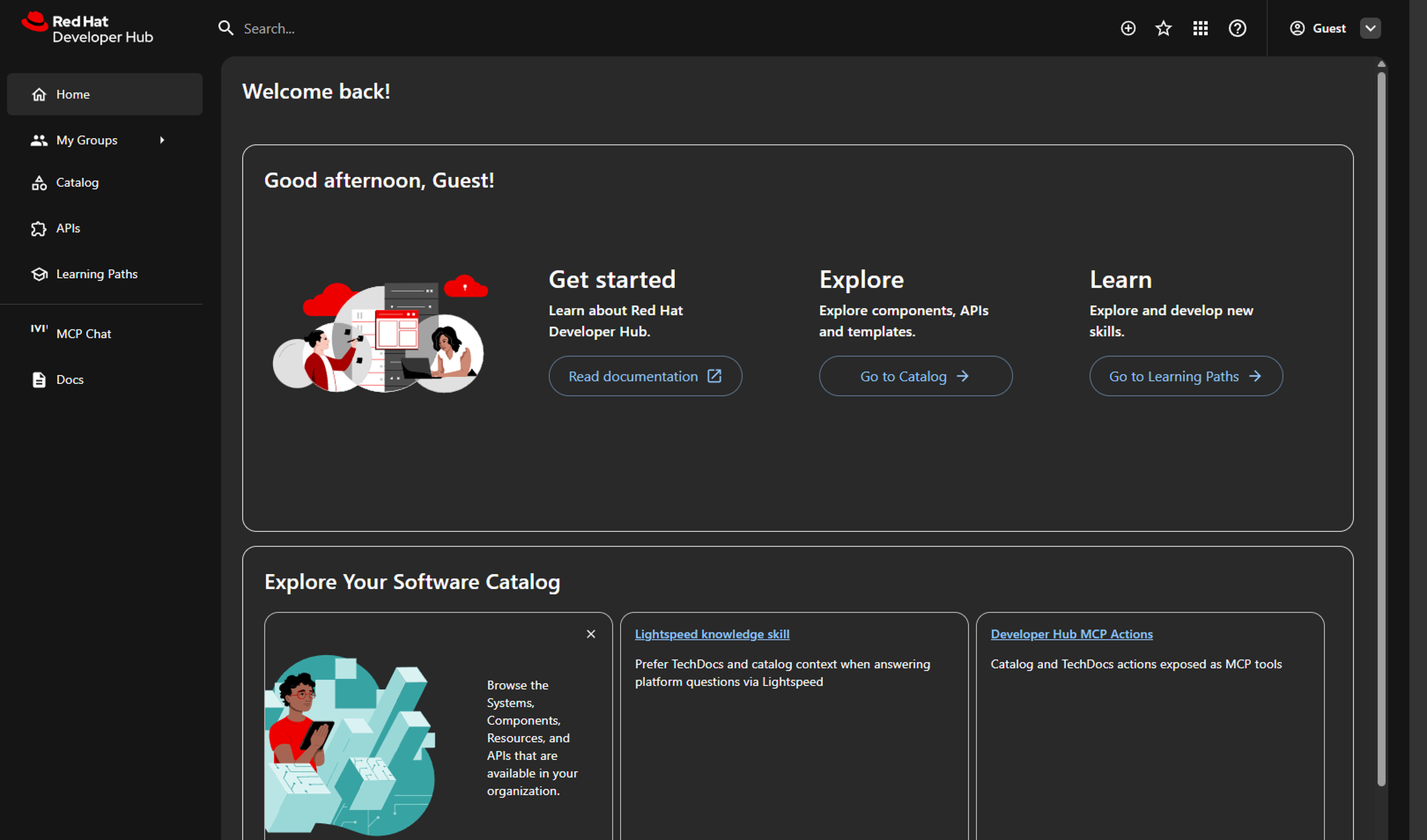Viewport: 1427px width, 840px height.
Task: Click the search magnifier icon
Action: (x=226, y=28)
